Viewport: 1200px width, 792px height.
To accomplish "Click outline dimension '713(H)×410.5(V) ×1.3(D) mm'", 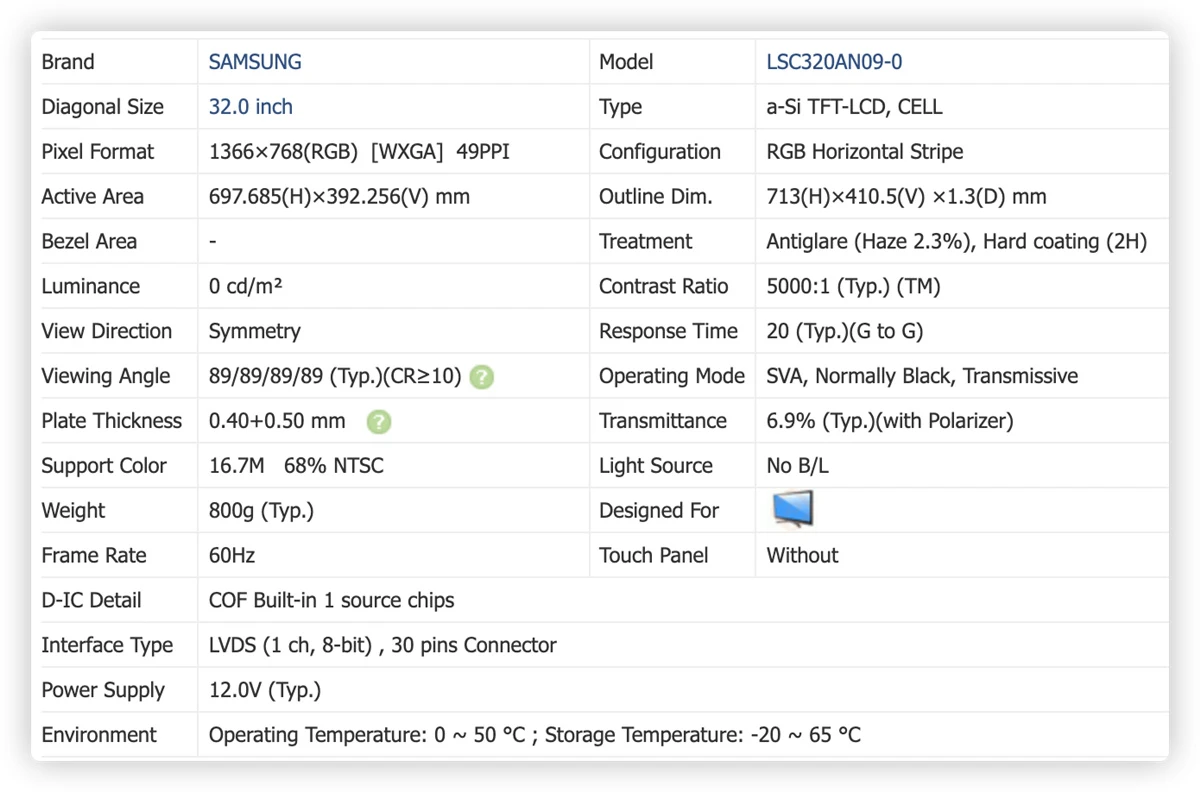I will point(906,197).
